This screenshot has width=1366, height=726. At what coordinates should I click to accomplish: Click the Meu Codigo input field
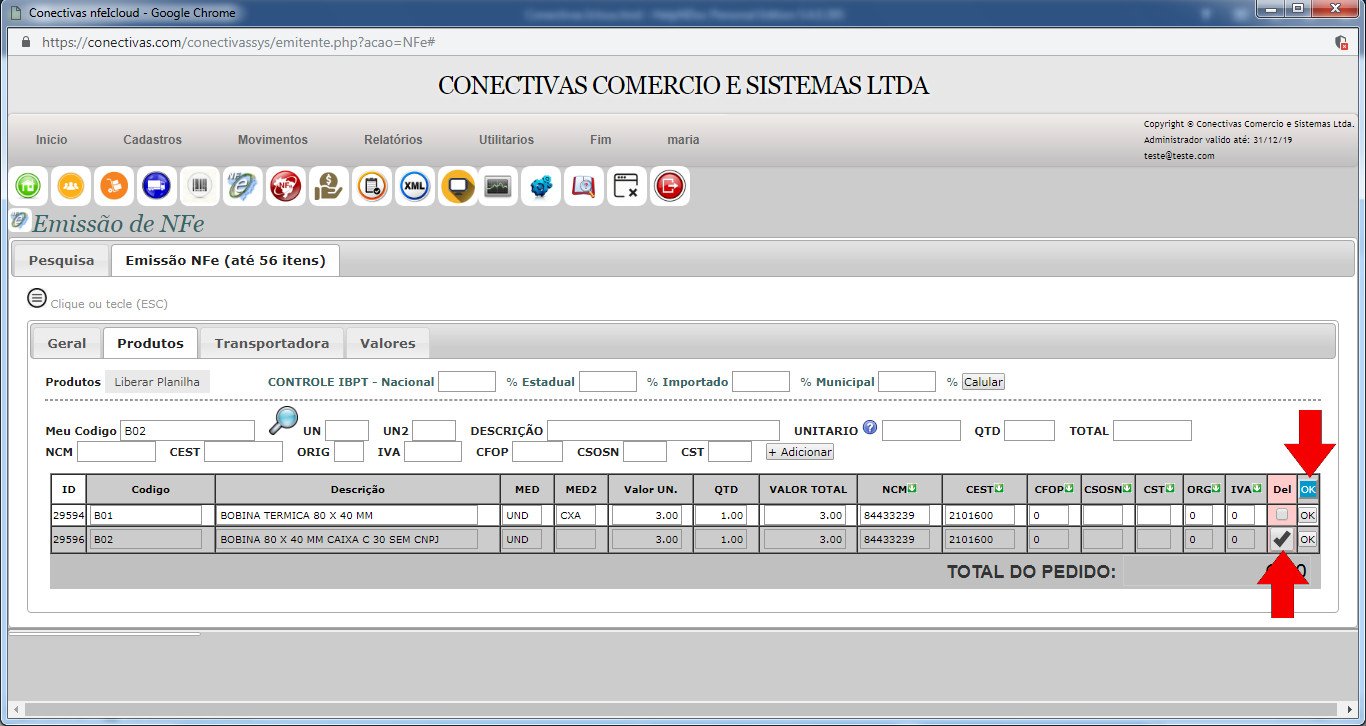[187, 431]
